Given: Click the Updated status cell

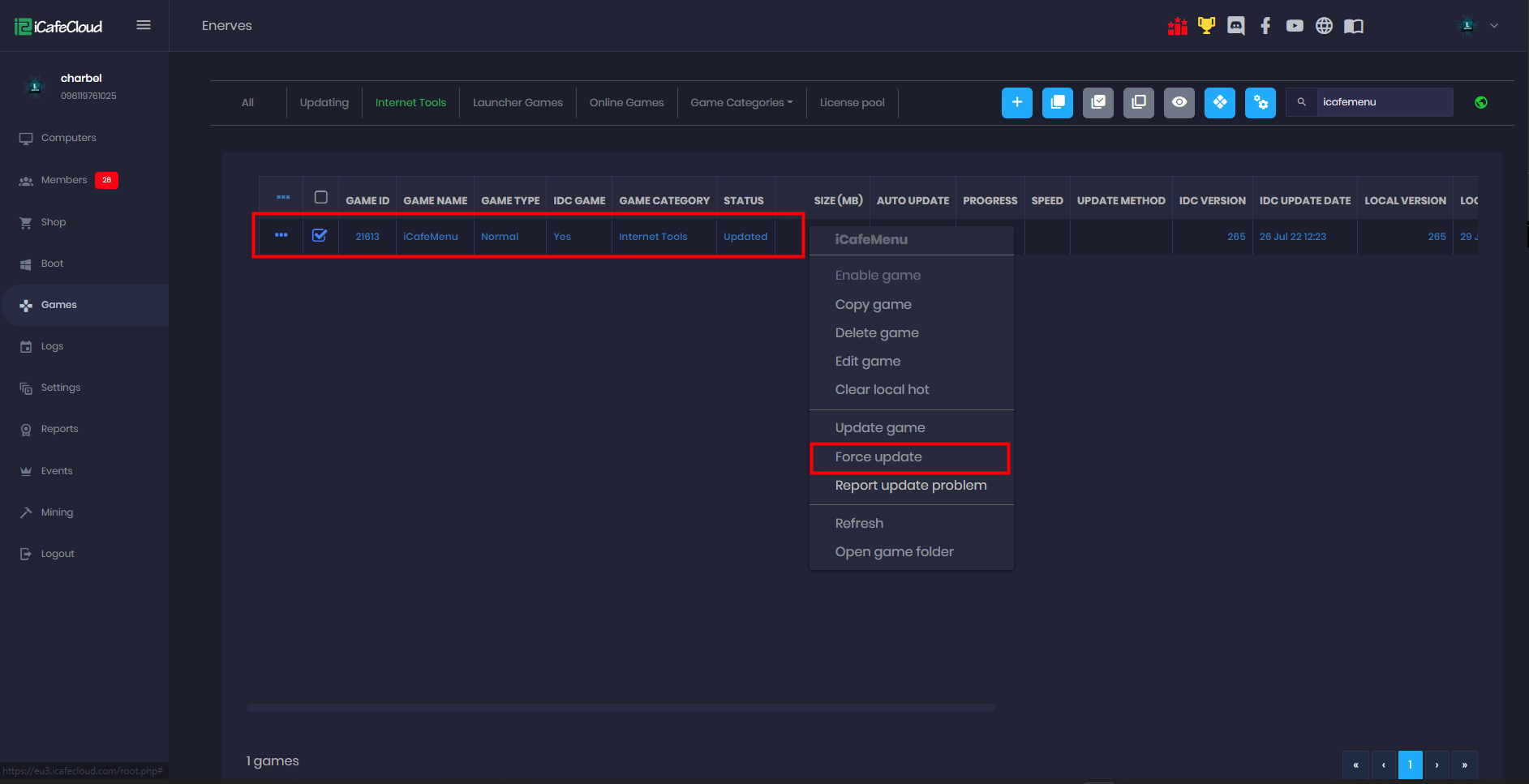Looking at the screenshot, I should click(x=745, y=237).
